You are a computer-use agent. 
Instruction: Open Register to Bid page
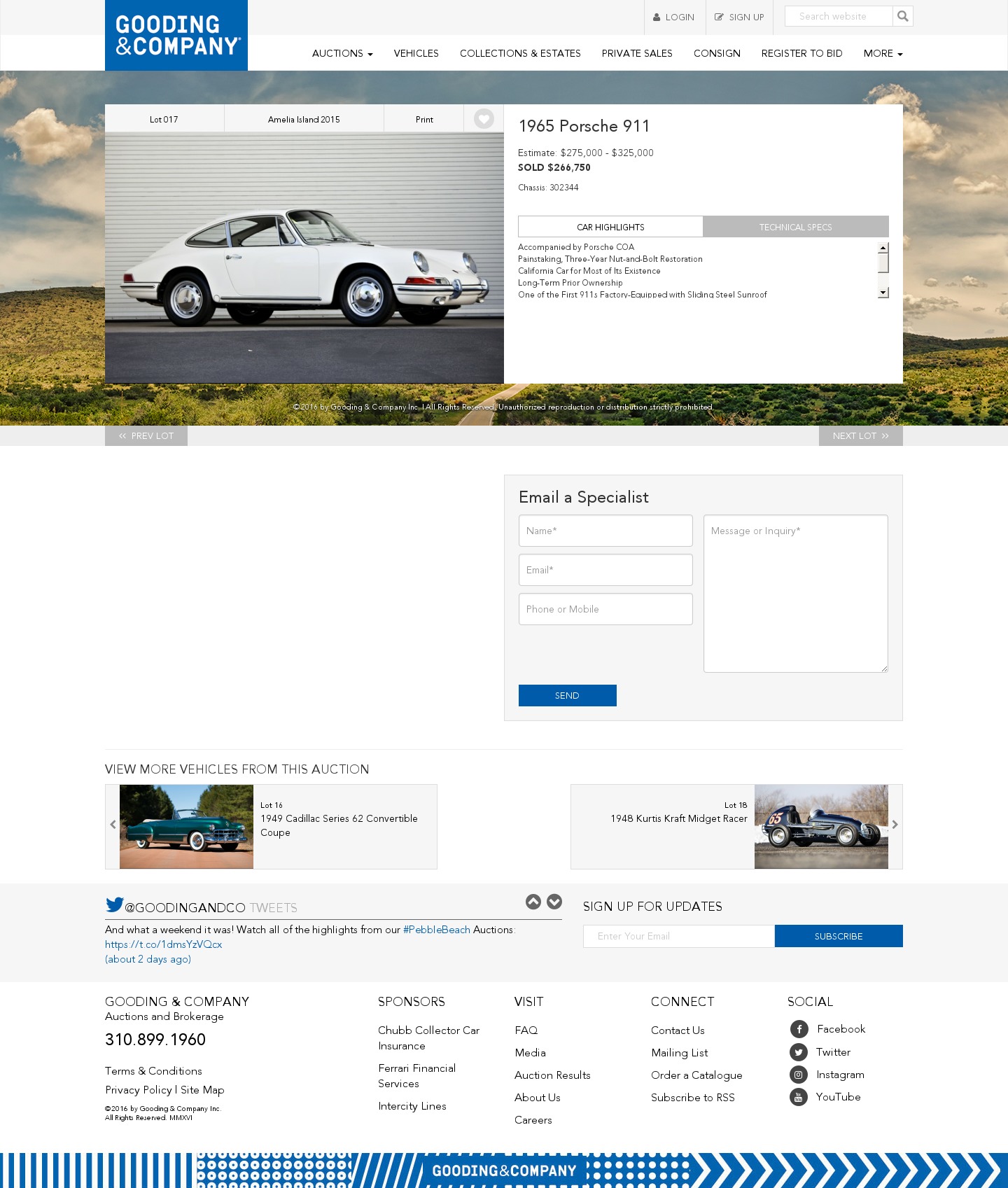click(x=802, y=53)
